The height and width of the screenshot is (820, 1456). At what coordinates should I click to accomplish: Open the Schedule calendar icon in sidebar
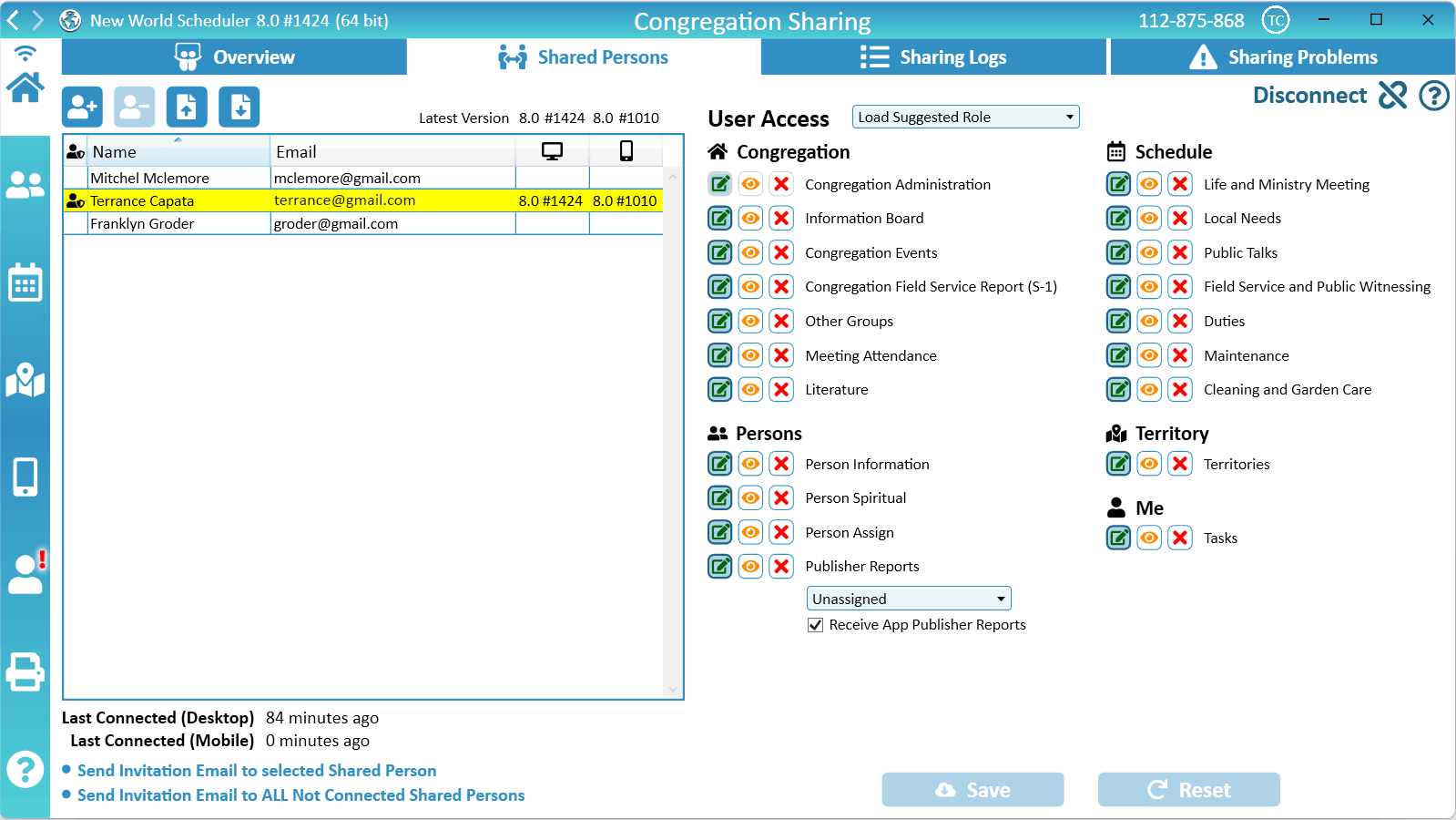click(x=25, y=282)
